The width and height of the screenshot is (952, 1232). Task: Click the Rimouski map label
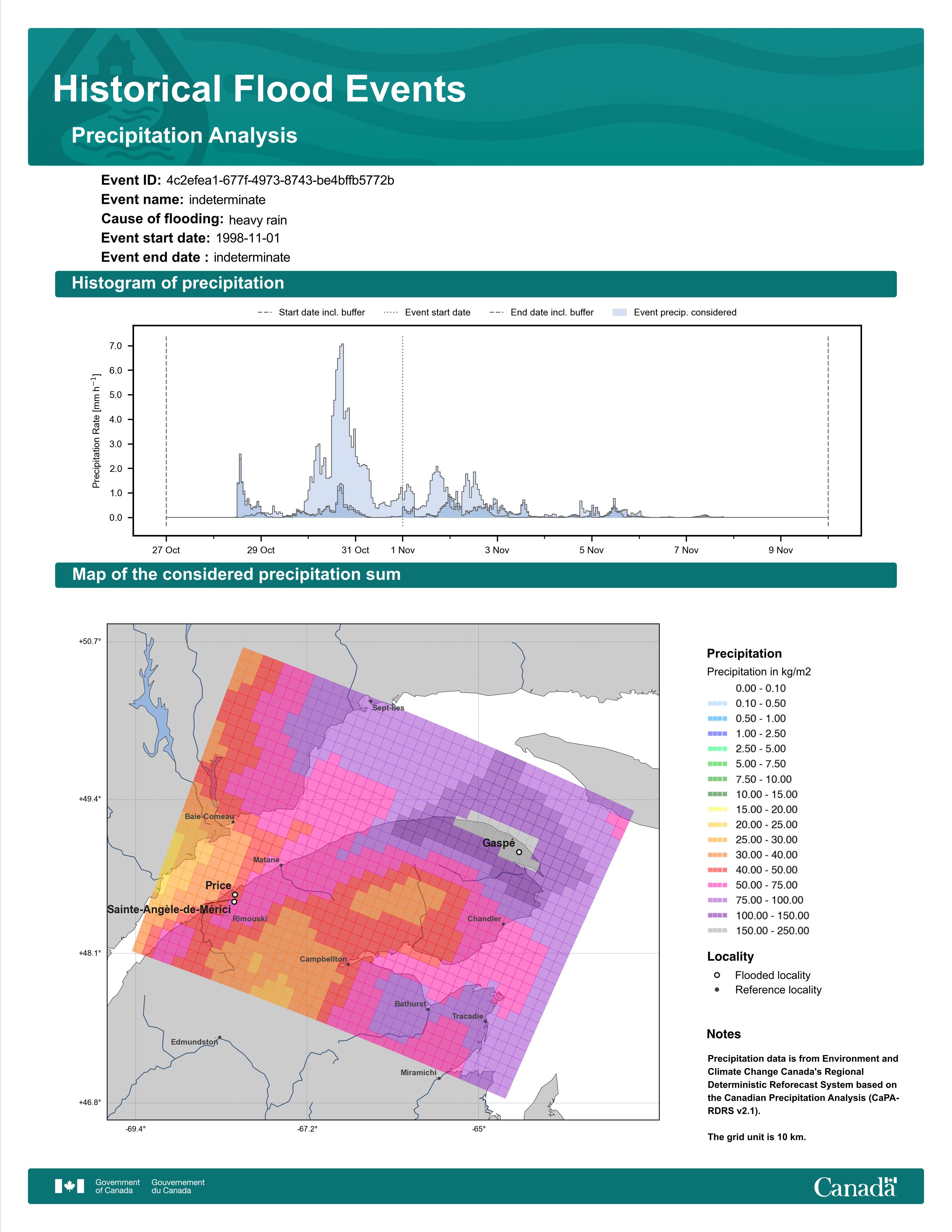coord(250,918)
